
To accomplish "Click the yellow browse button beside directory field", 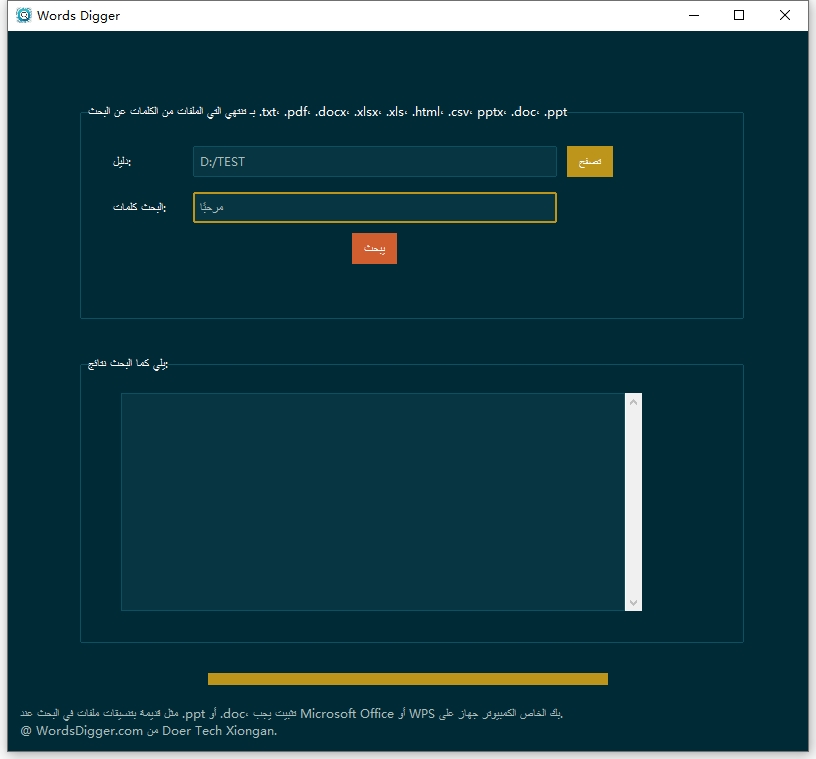I will pyautogui.click(x=590, y=161).
